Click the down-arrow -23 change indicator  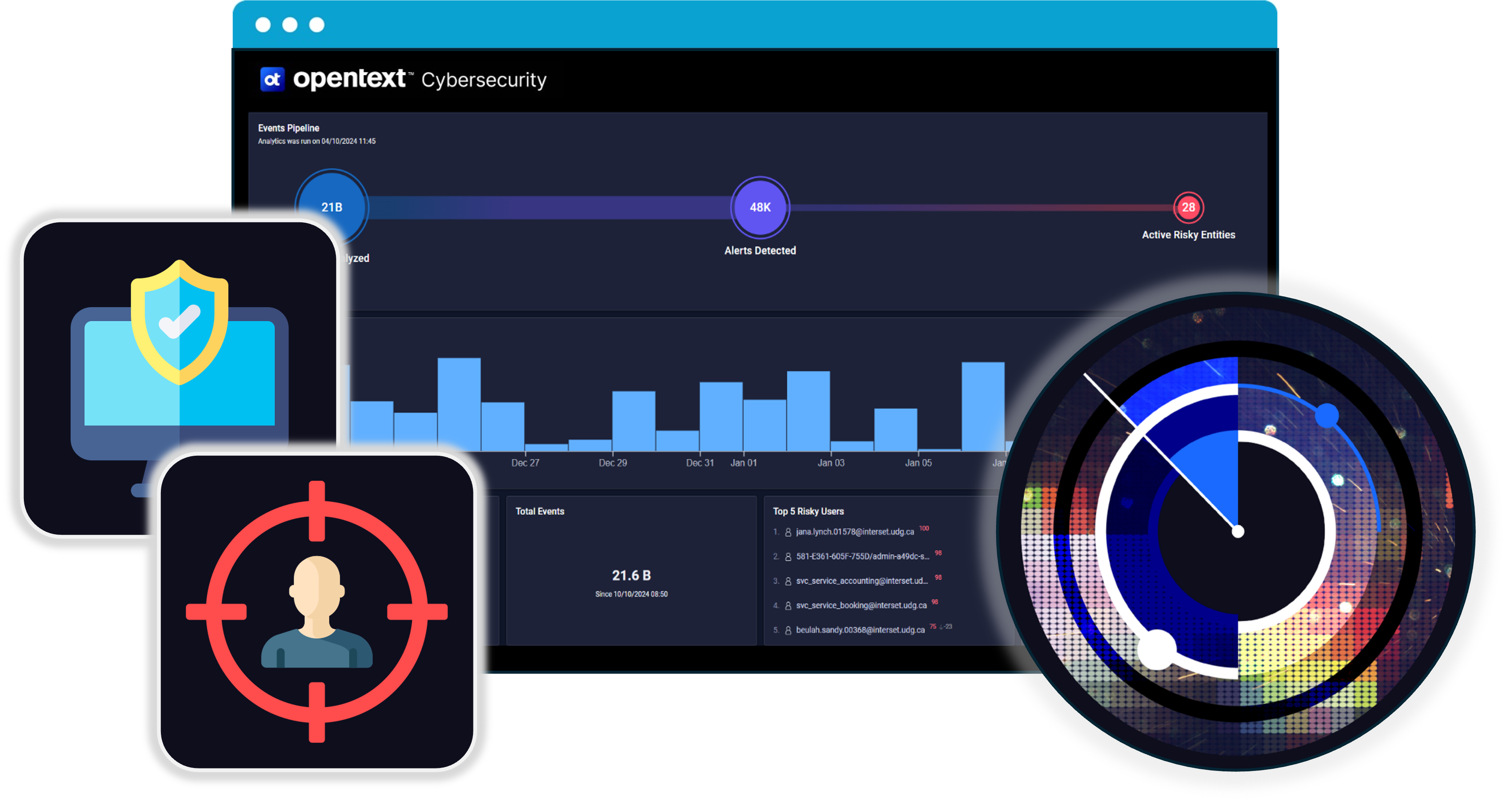pos(945,627)
